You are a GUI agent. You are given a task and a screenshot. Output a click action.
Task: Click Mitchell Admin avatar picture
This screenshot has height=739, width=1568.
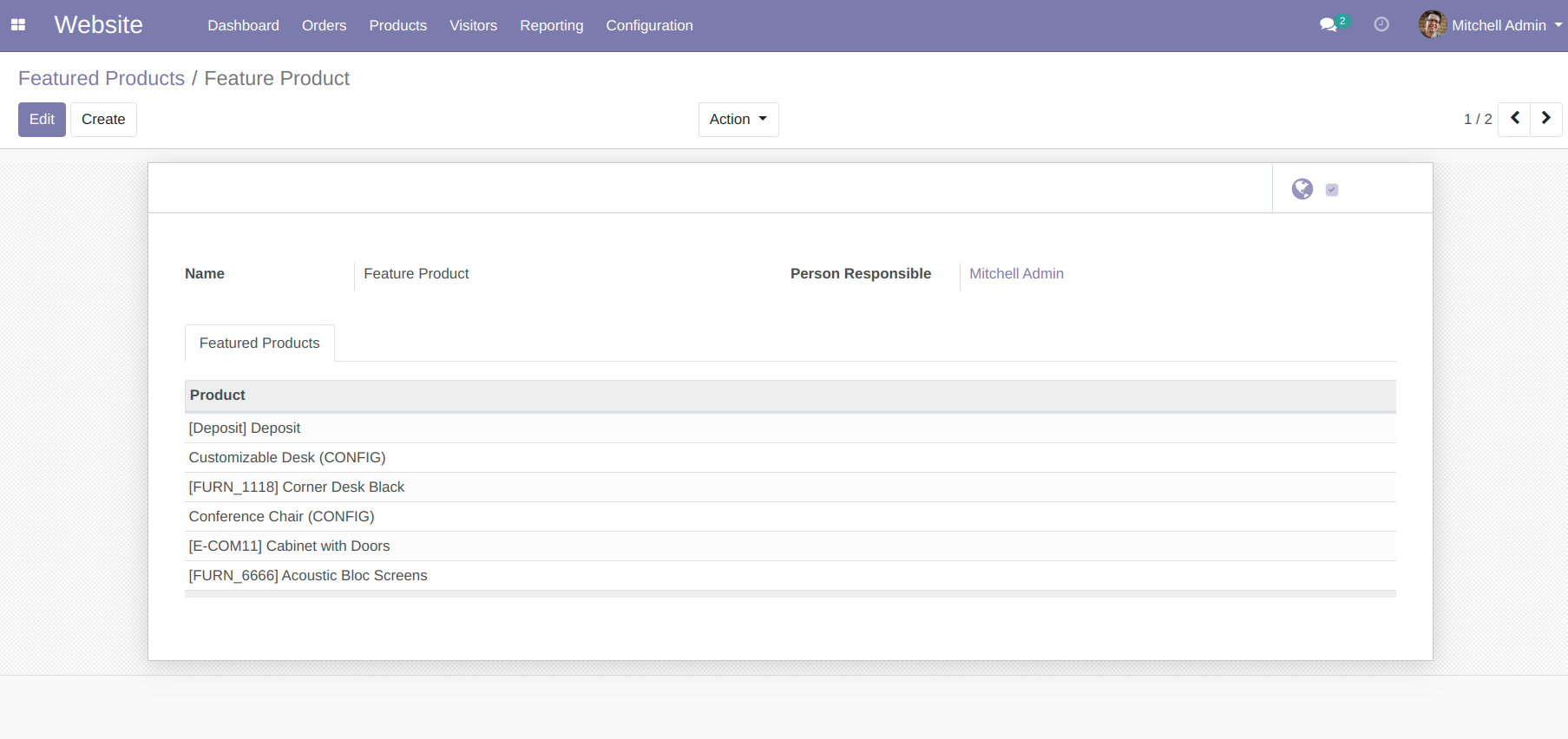1432,25
